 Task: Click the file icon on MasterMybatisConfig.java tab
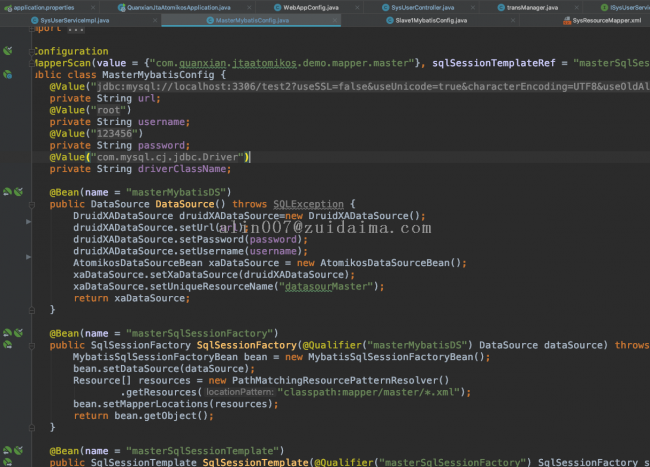209,20
